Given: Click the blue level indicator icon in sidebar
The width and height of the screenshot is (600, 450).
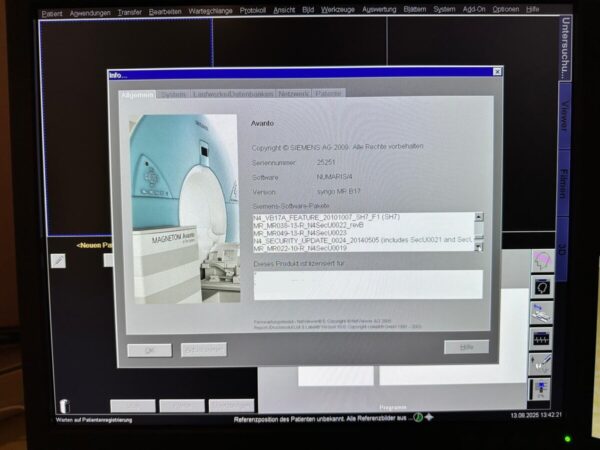Looking at the screenshot, I should [x=541, y=389].
